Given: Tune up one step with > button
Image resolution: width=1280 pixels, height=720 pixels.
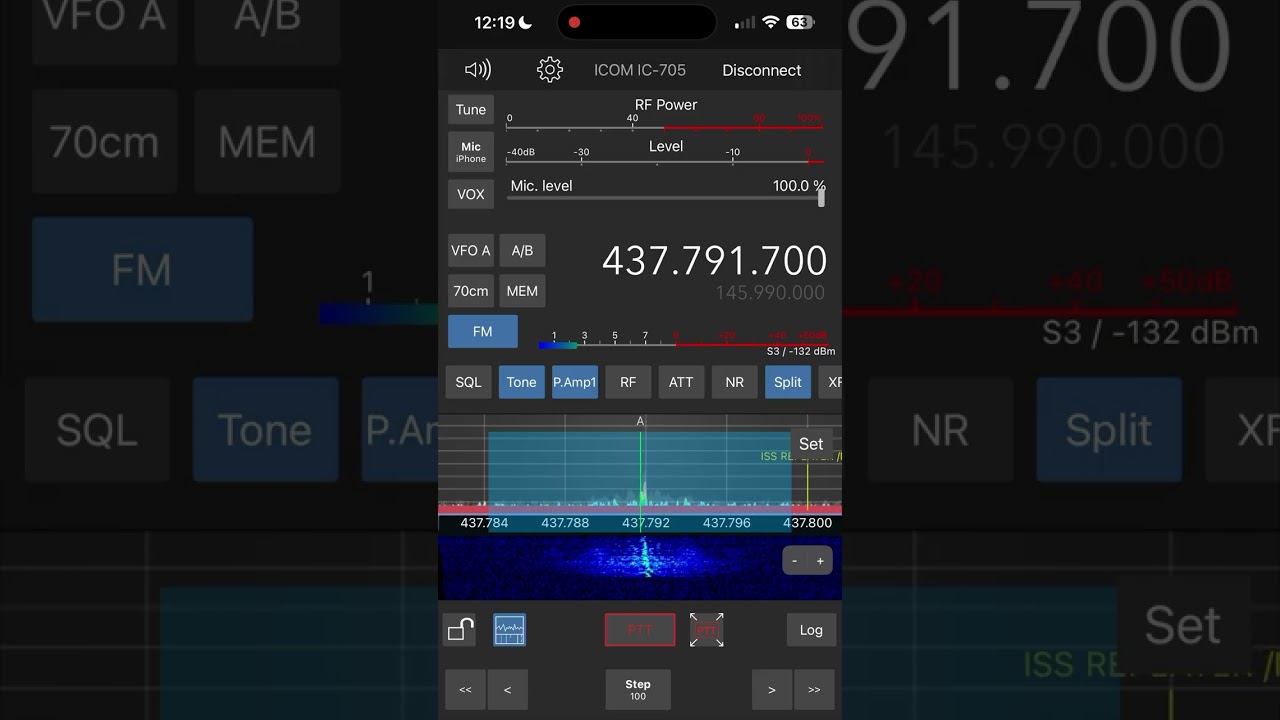Looking at the screenshot, I should point(771,690).
